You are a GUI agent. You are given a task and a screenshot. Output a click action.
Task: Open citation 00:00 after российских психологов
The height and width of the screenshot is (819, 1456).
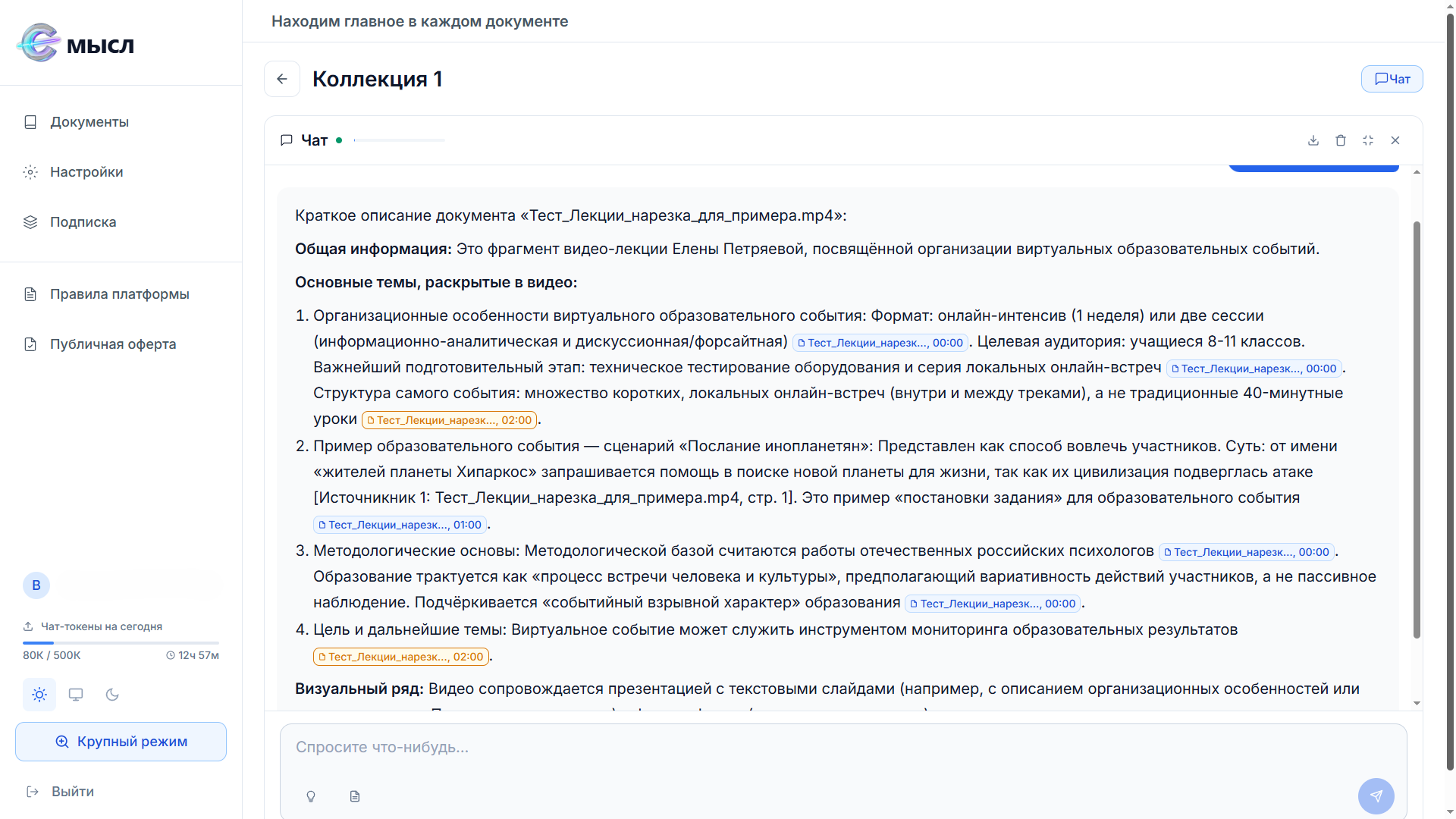point(1247,552)
